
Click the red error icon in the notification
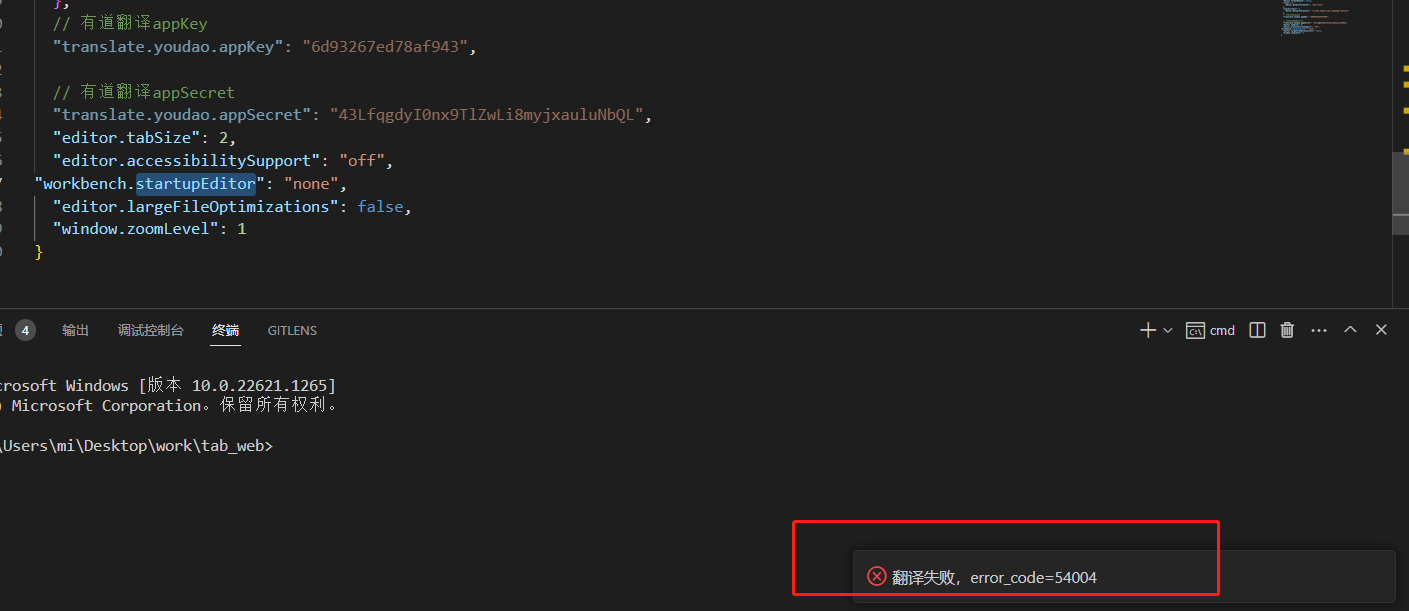point(877,576)
